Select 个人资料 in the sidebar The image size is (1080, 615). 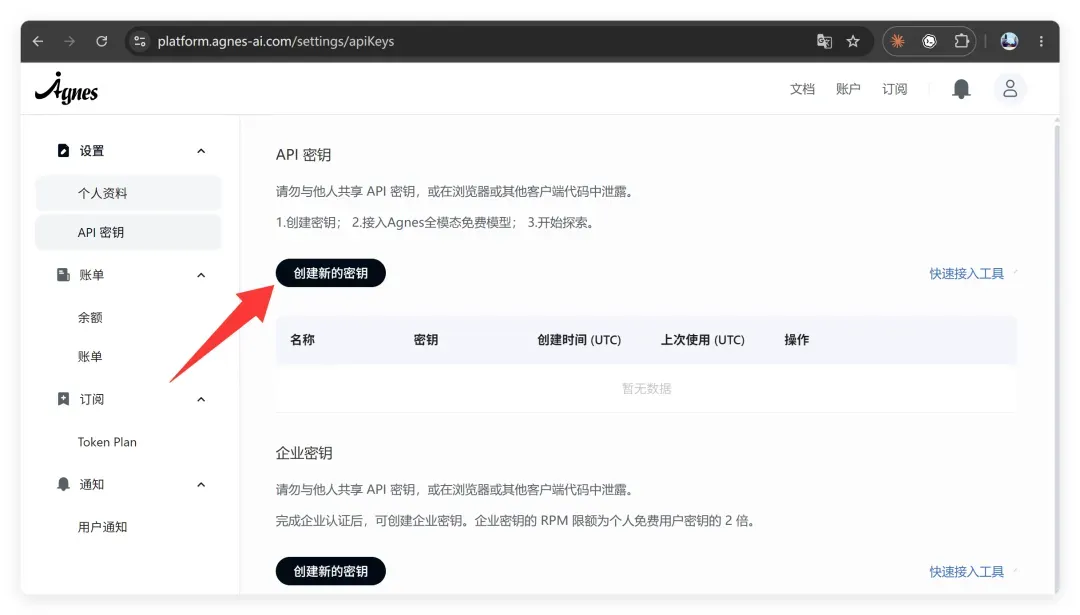coord(128,194)
